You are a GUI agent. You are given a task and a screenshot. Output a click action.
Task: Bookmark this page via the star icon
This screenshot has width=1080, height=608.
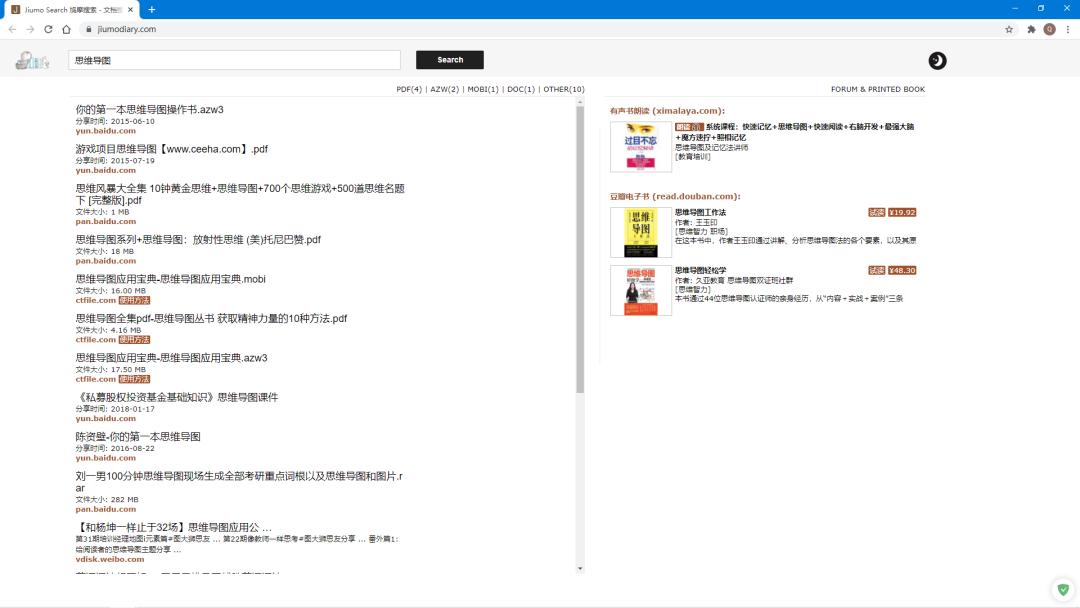1010,29
